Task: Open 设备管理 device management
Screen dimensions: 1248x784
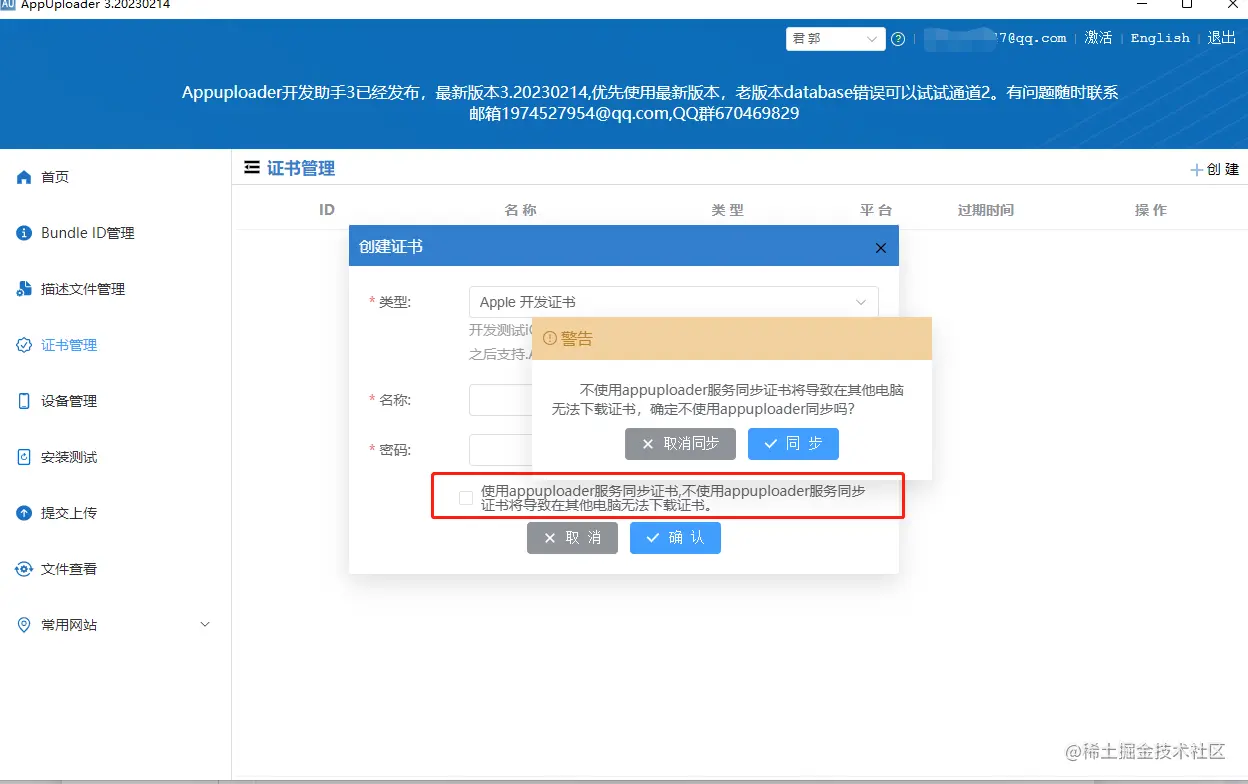Action: (x=70, y=400)
